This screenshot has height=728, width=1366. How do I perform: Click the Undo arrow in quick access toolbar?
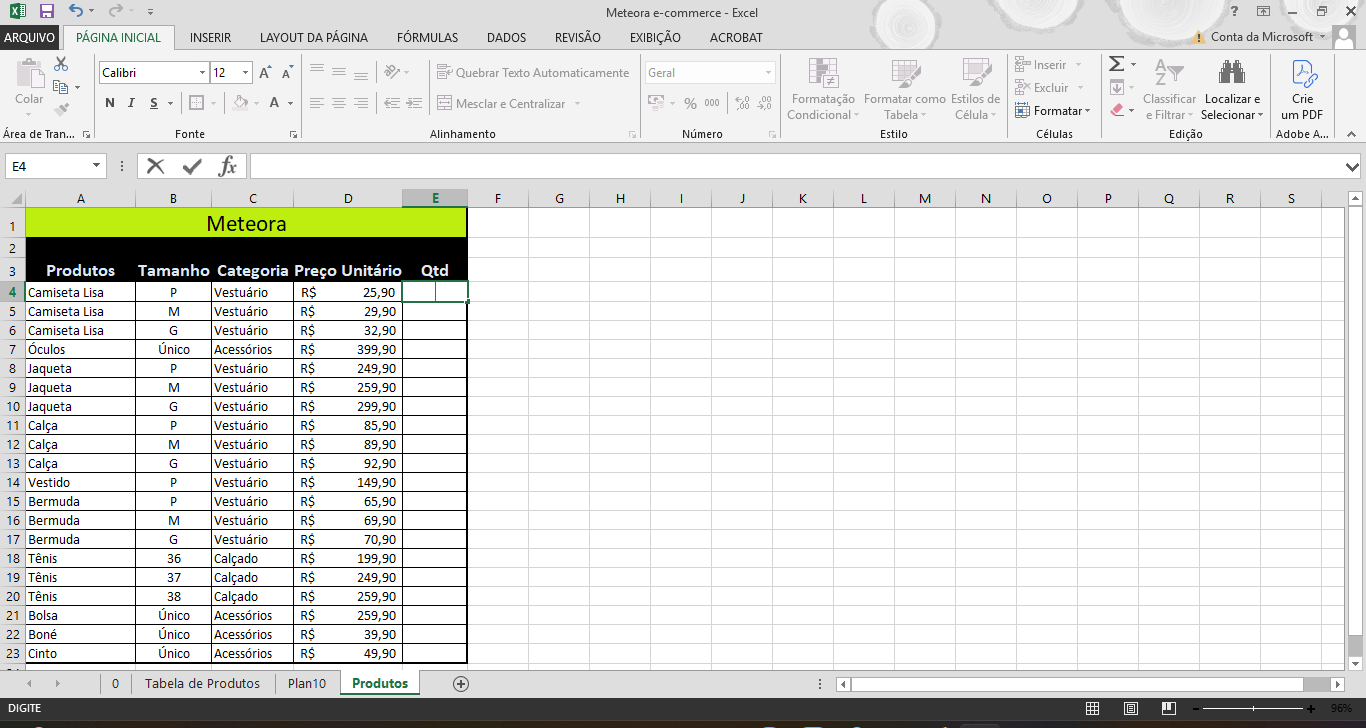coord(76,12)
